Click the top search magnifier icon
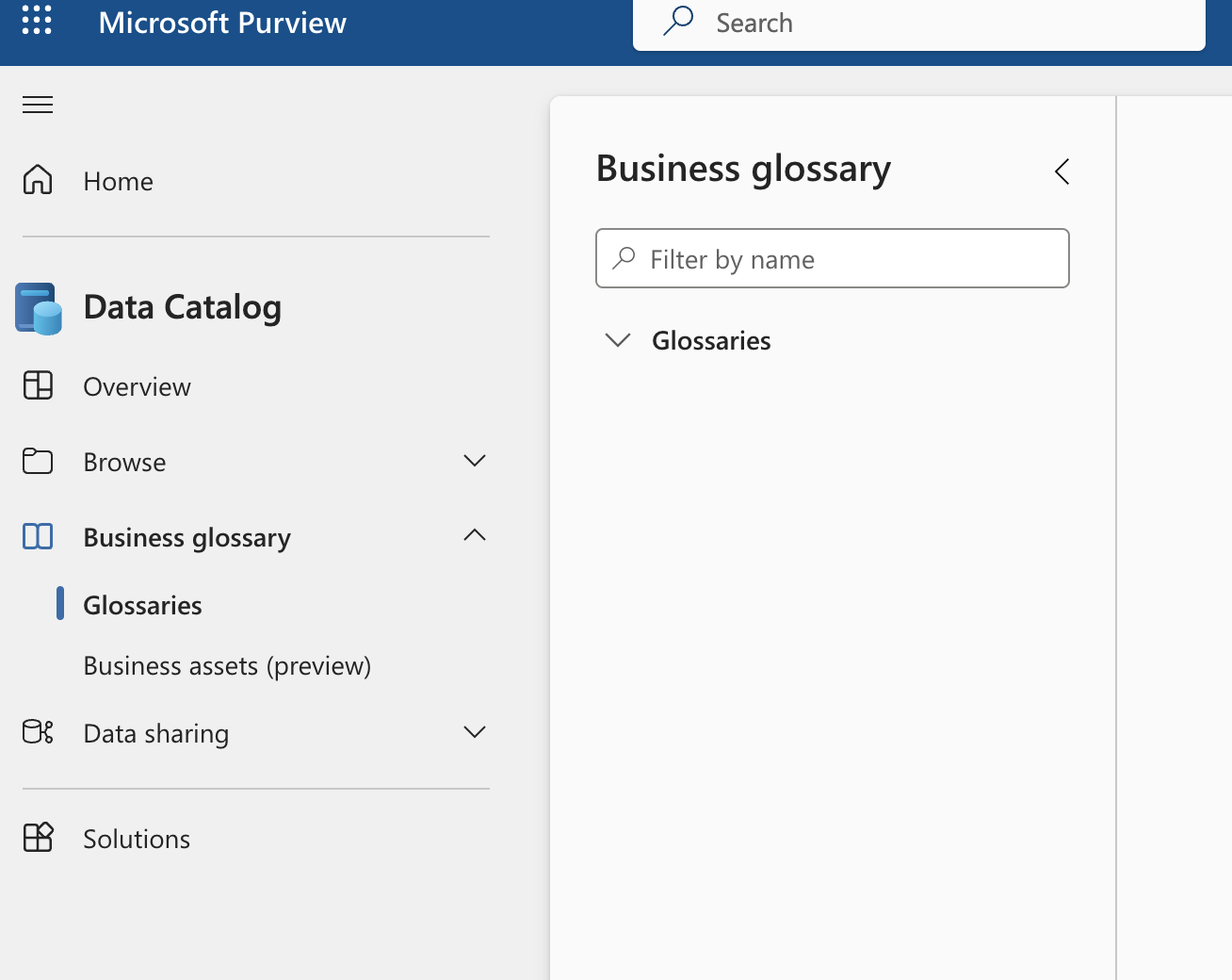This screenshot has width=1232, height=980. (x=678, y=21)
